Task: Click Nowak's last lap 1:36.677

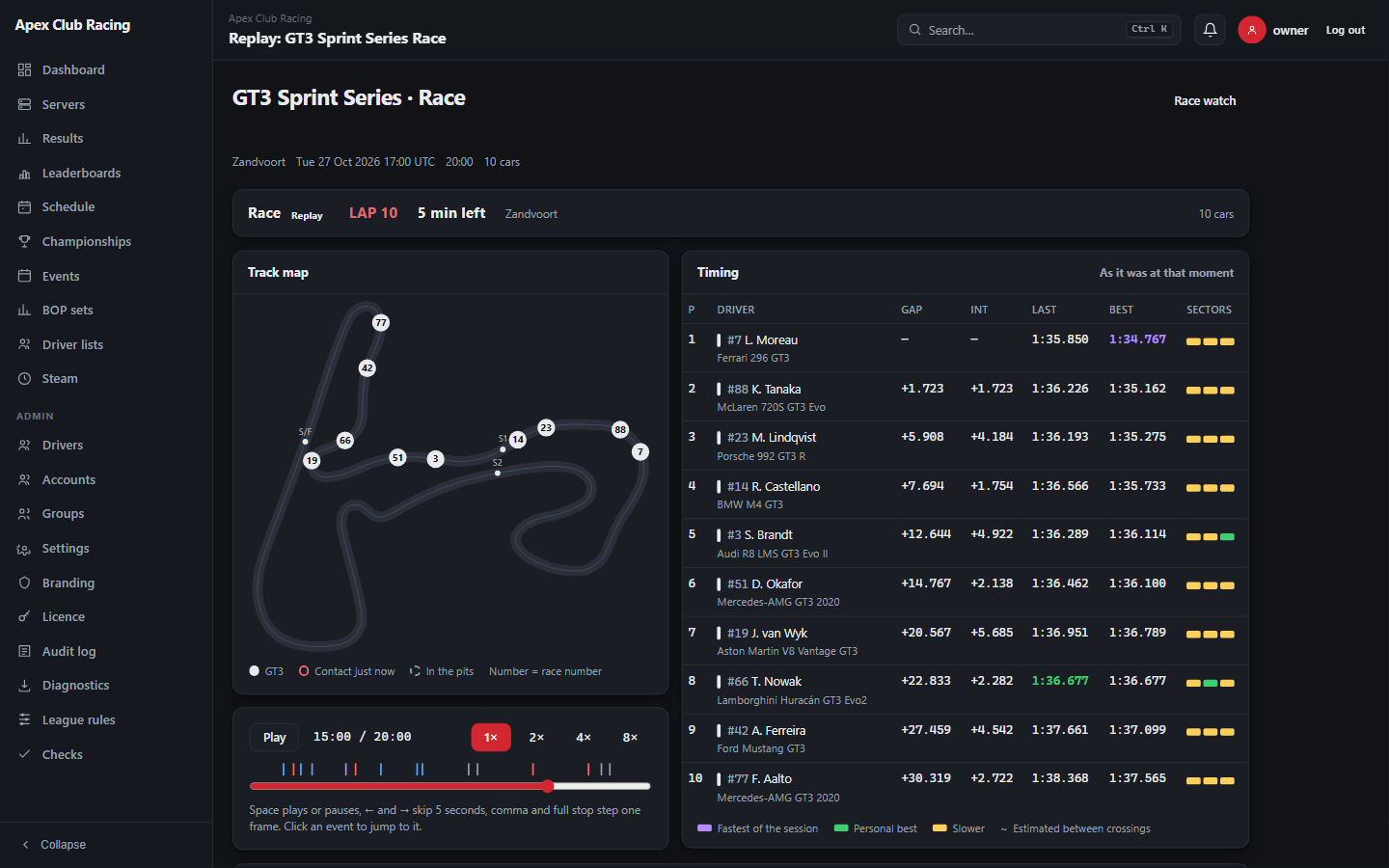Action: pyautogui.click(x=1060, y=681)
